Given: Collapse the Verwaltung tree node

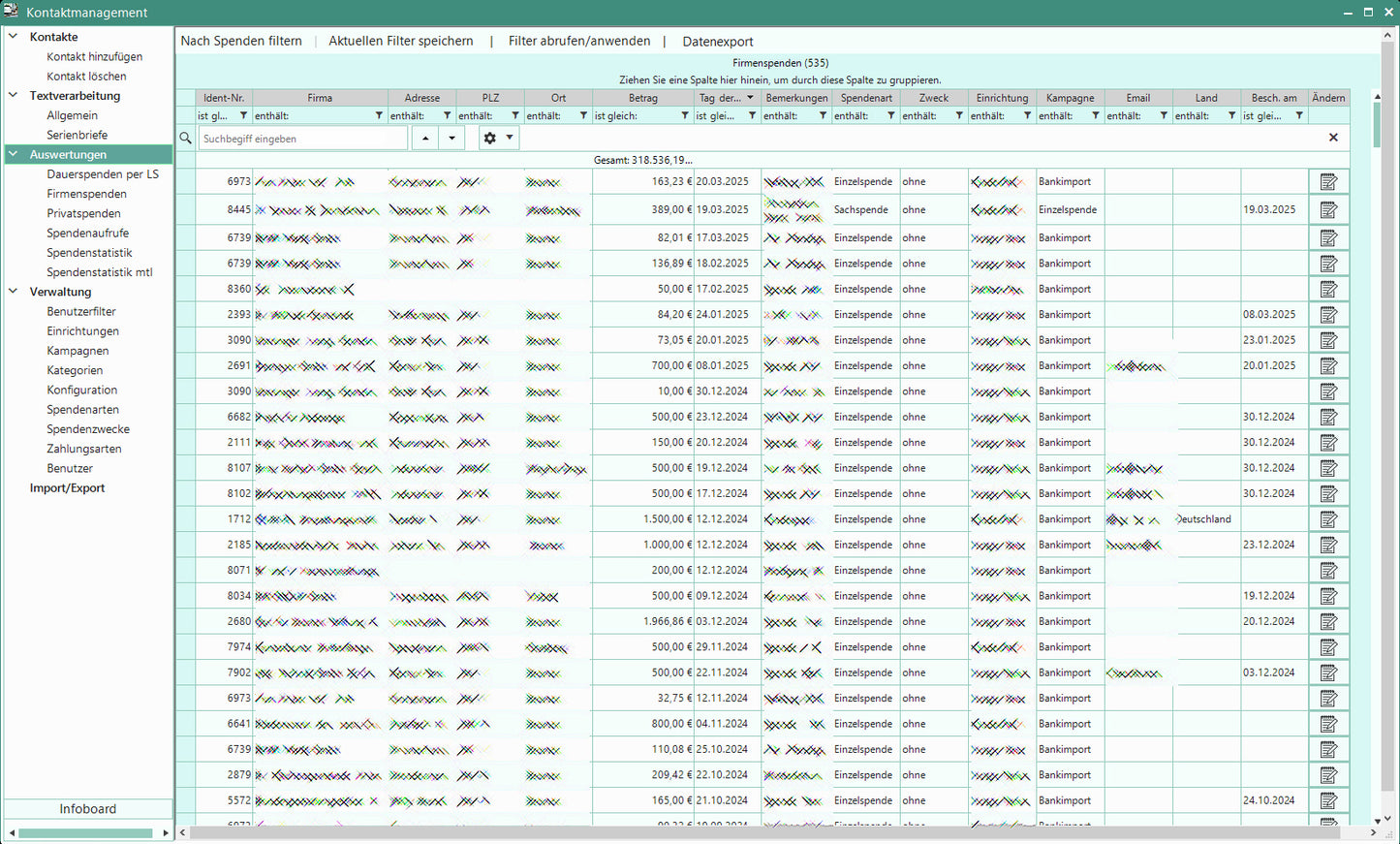Looking at the screenshot, I should pos(14,292).
